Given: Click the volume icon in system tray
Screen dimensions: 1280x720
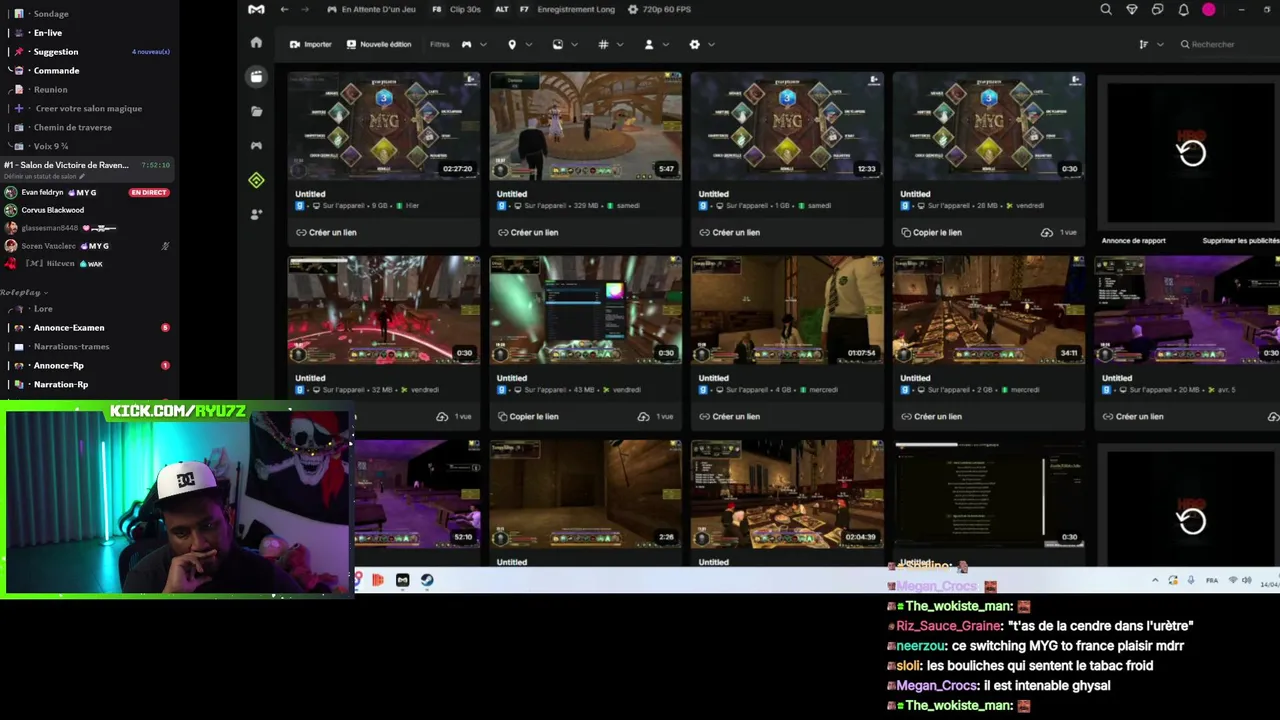Looking at the screenshot, I should click(1246, 580).
